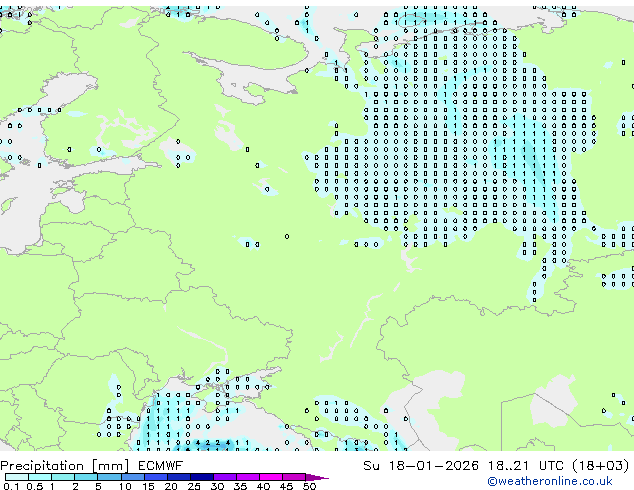Click the 0.1–0.5 mm legend swatch
Image resolution: width=634 pixels, height=490 pixels.
(17, 477)
